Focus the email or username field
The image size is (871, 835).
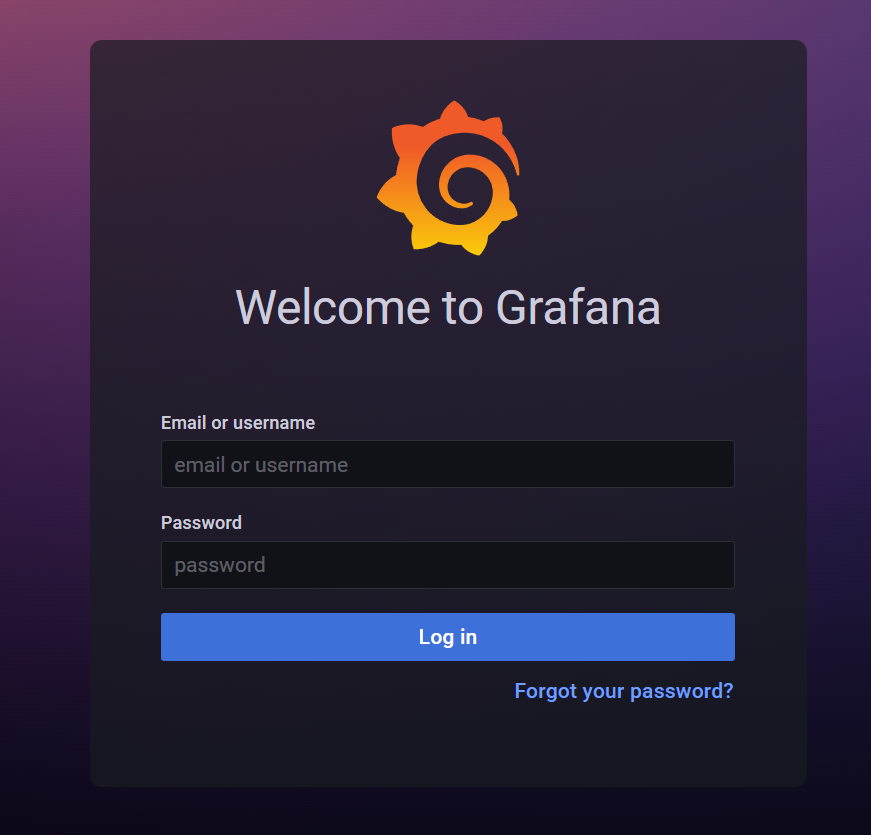click(448, 464)
